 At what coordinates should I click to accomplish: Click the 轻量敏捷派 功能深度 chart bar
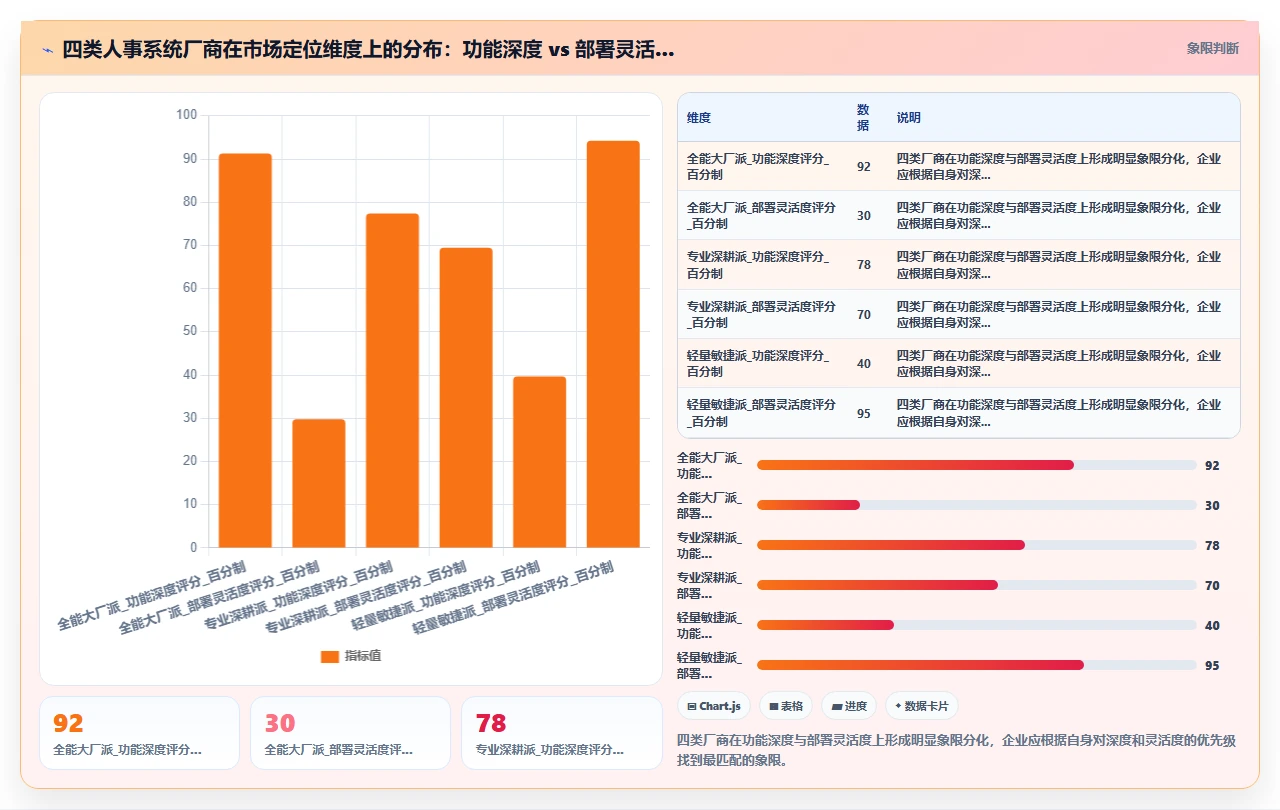pyautogui.click(x=539, y=462)
